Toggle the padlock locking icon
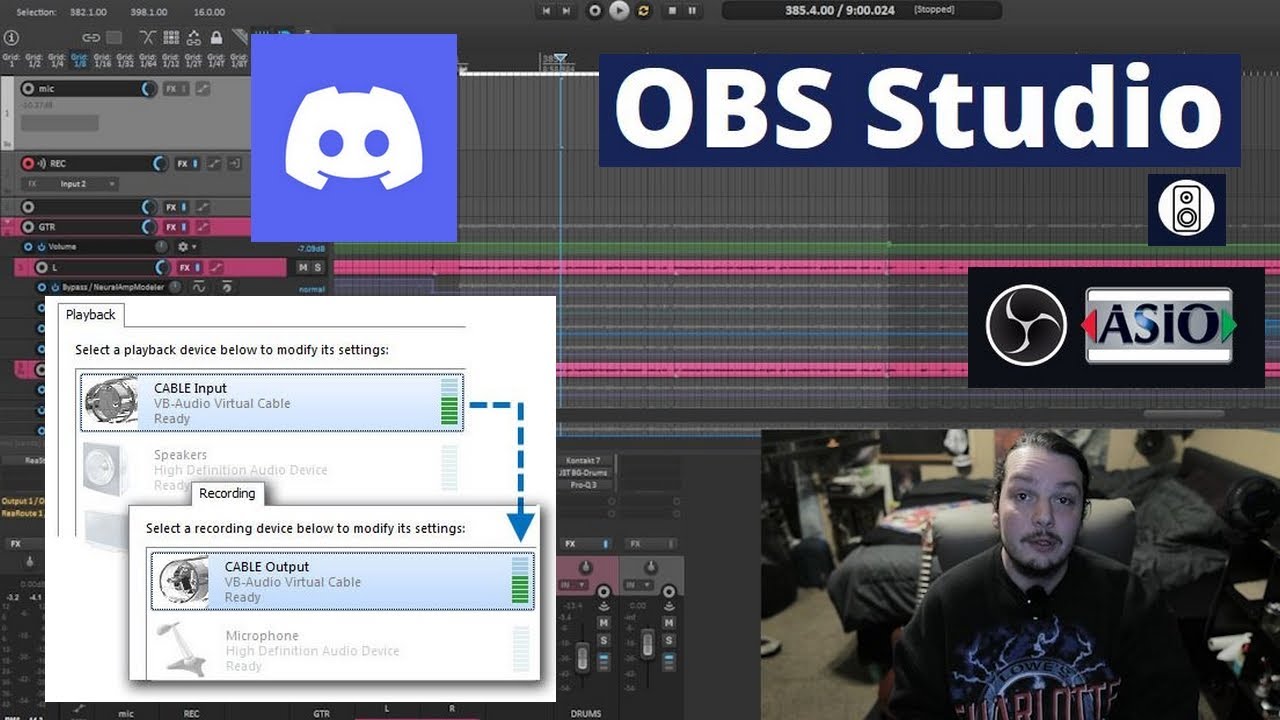The image size is (1280, 720). [x=217, y=38]
